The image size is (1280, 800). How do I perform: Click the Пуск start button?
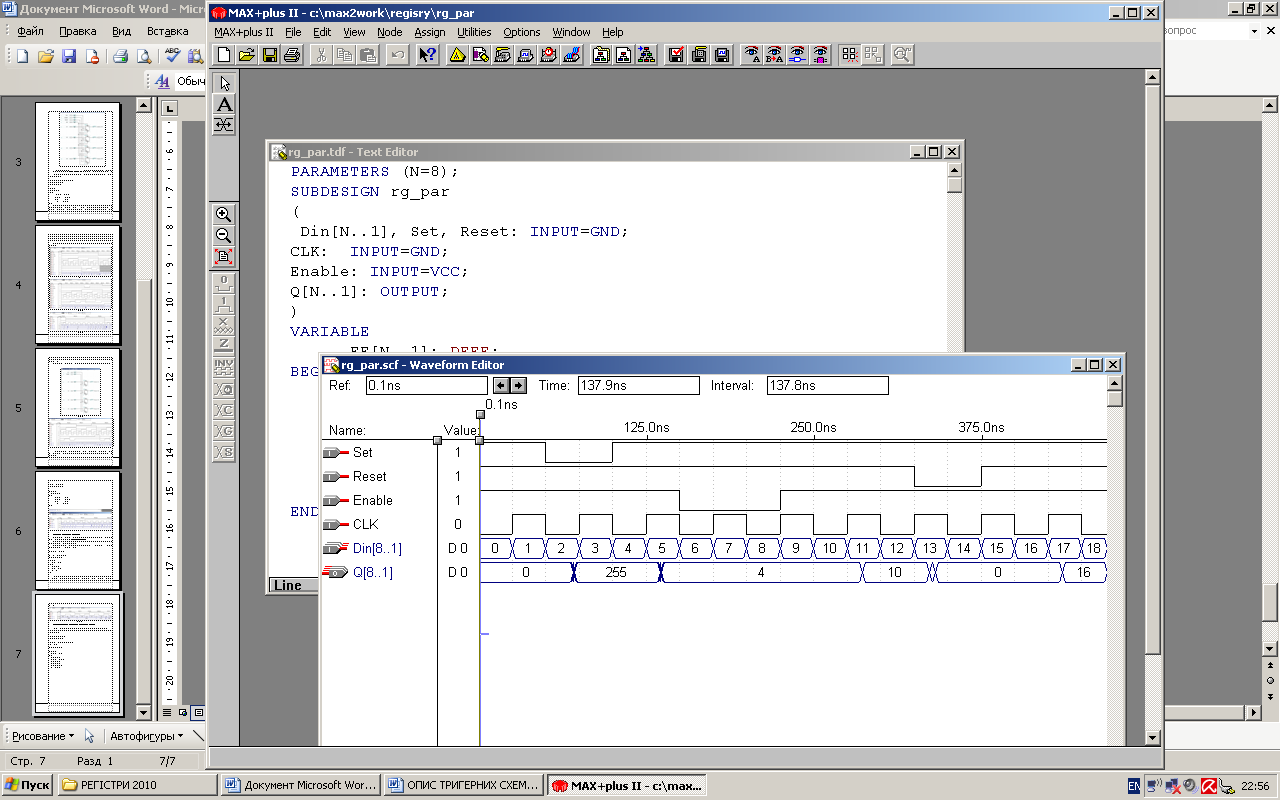tap(28, 785)
